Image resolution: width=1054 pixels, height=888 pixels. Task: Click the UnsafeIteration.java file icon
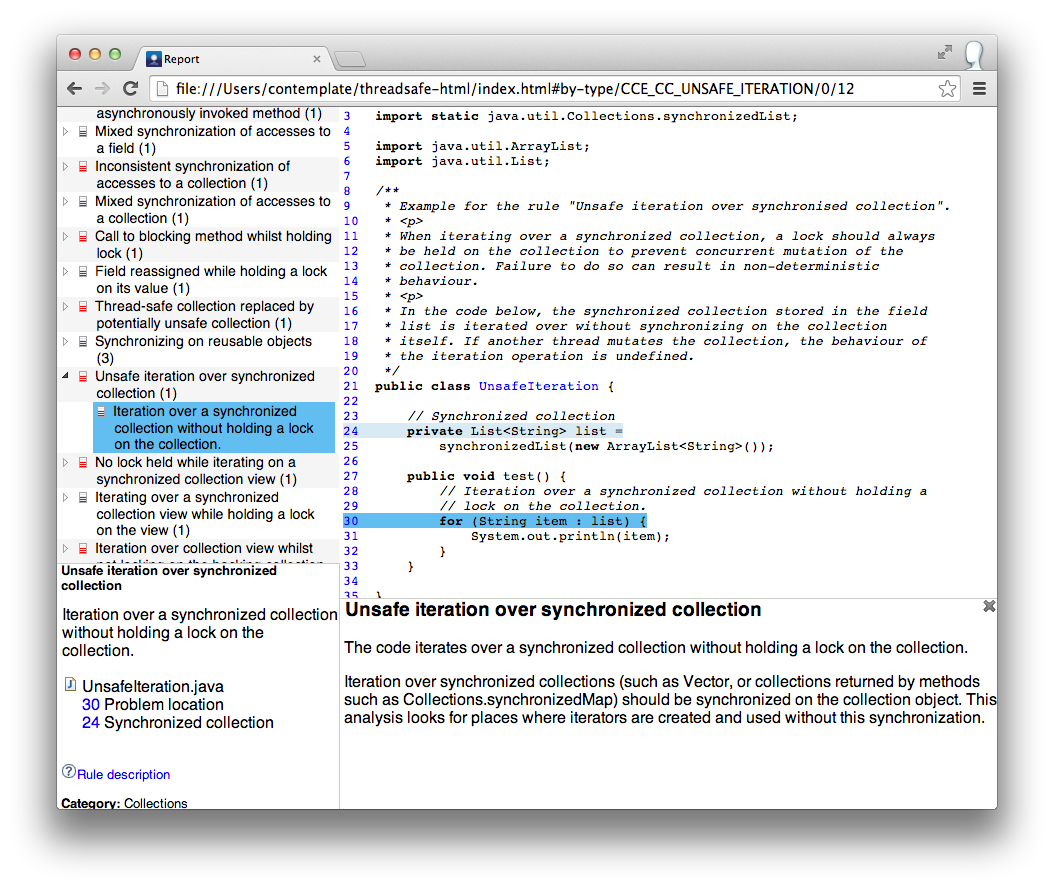tap(70, 684)
